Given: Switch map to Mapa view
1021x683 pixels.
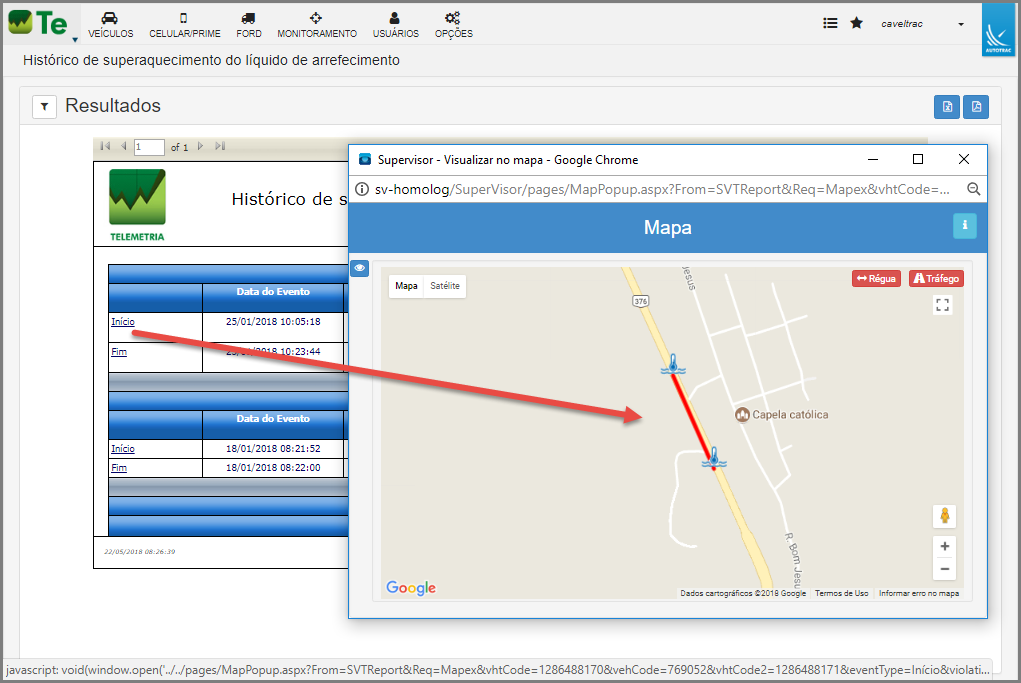Looking at the screenshot, I should 406,286.
